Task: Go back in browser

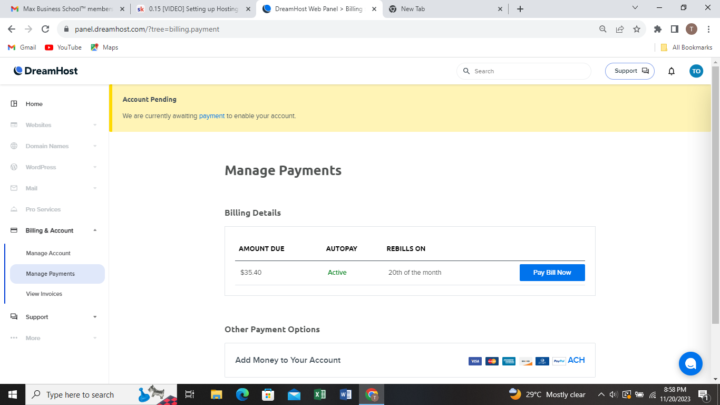Action: [11, 29]
